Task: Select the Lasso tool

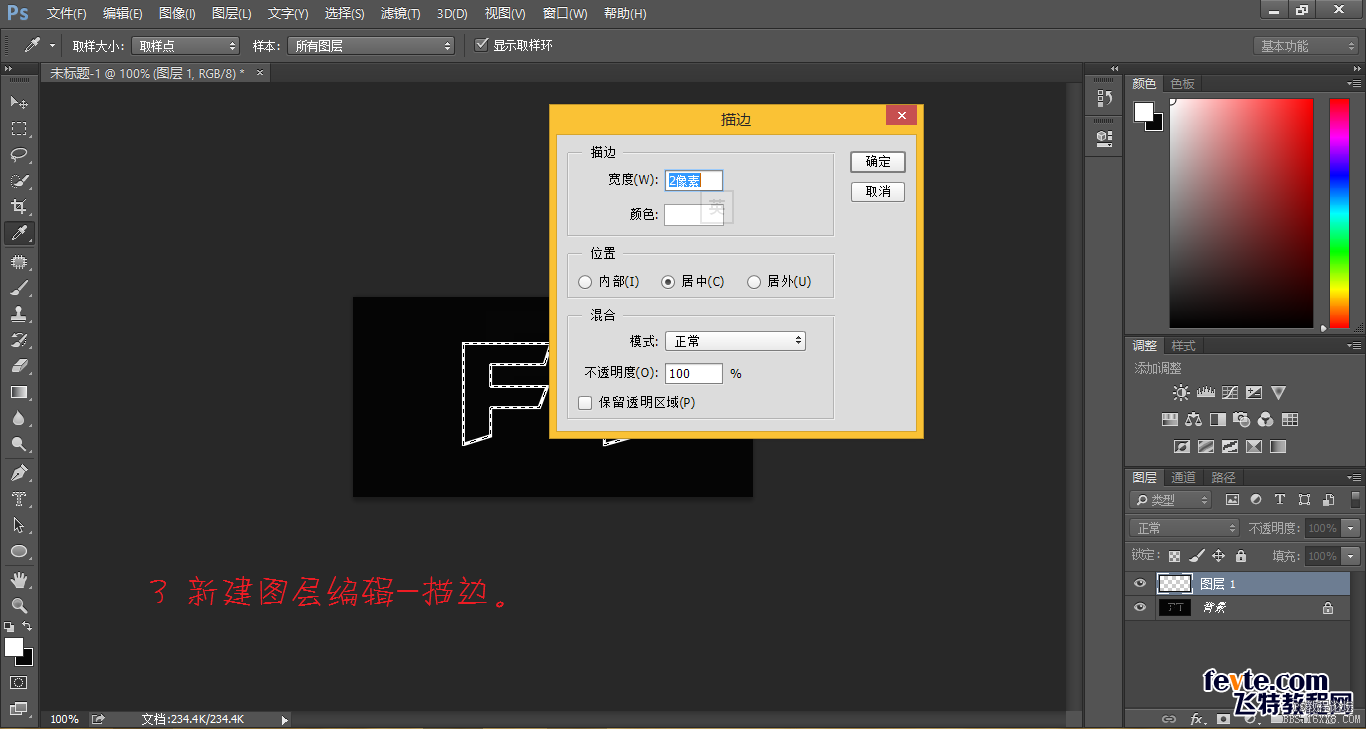Action: coord(18,155)
